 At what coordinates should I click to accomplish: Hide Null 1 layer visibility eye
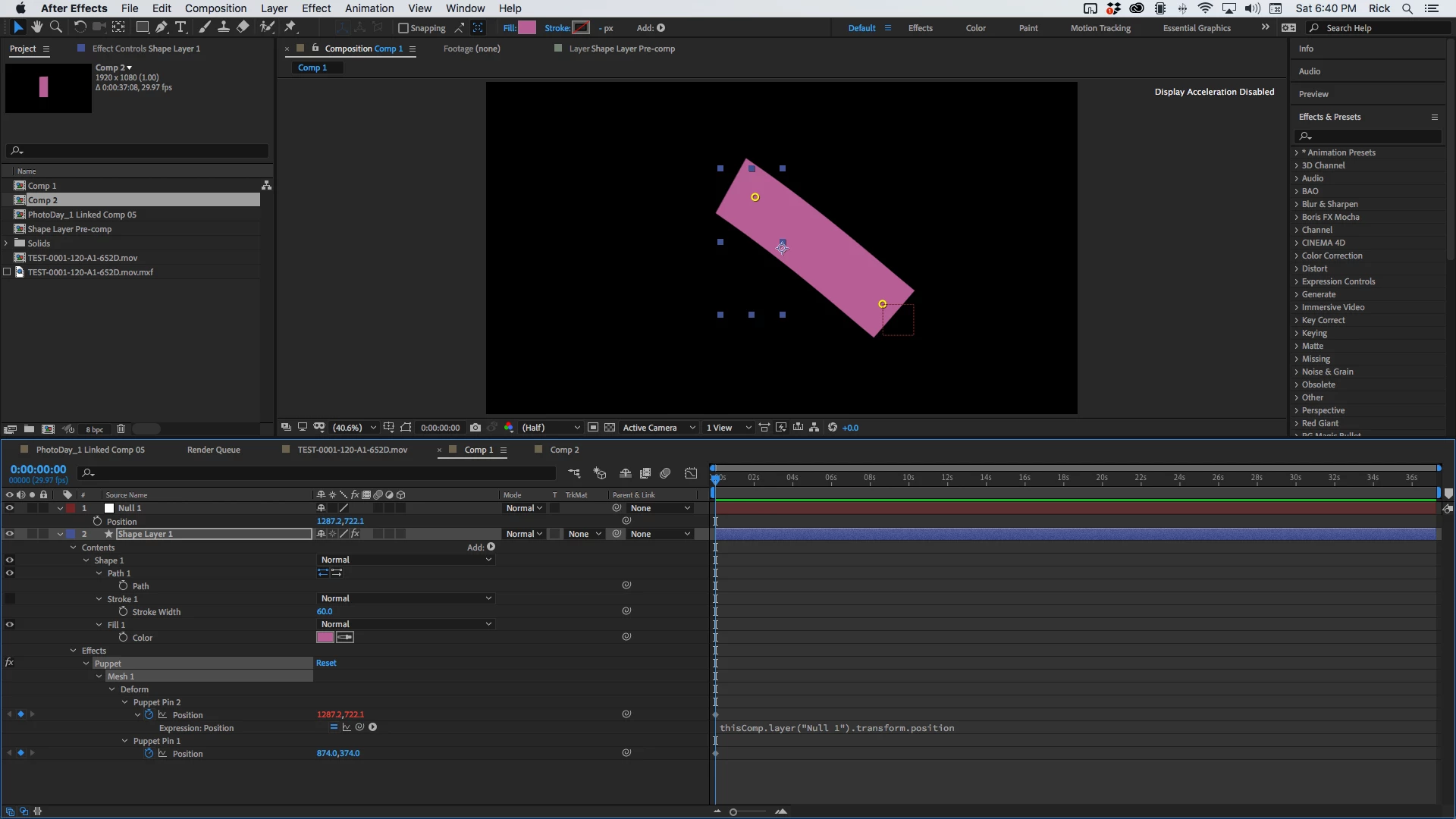pyautogui.click(x=10, y=508)
